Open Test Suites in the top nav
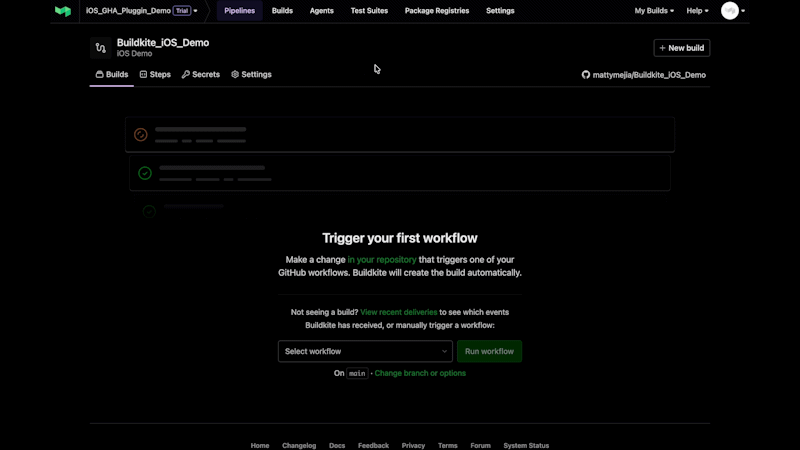Image resolution: width=800 pixels, height=450 pixels. 369,11
